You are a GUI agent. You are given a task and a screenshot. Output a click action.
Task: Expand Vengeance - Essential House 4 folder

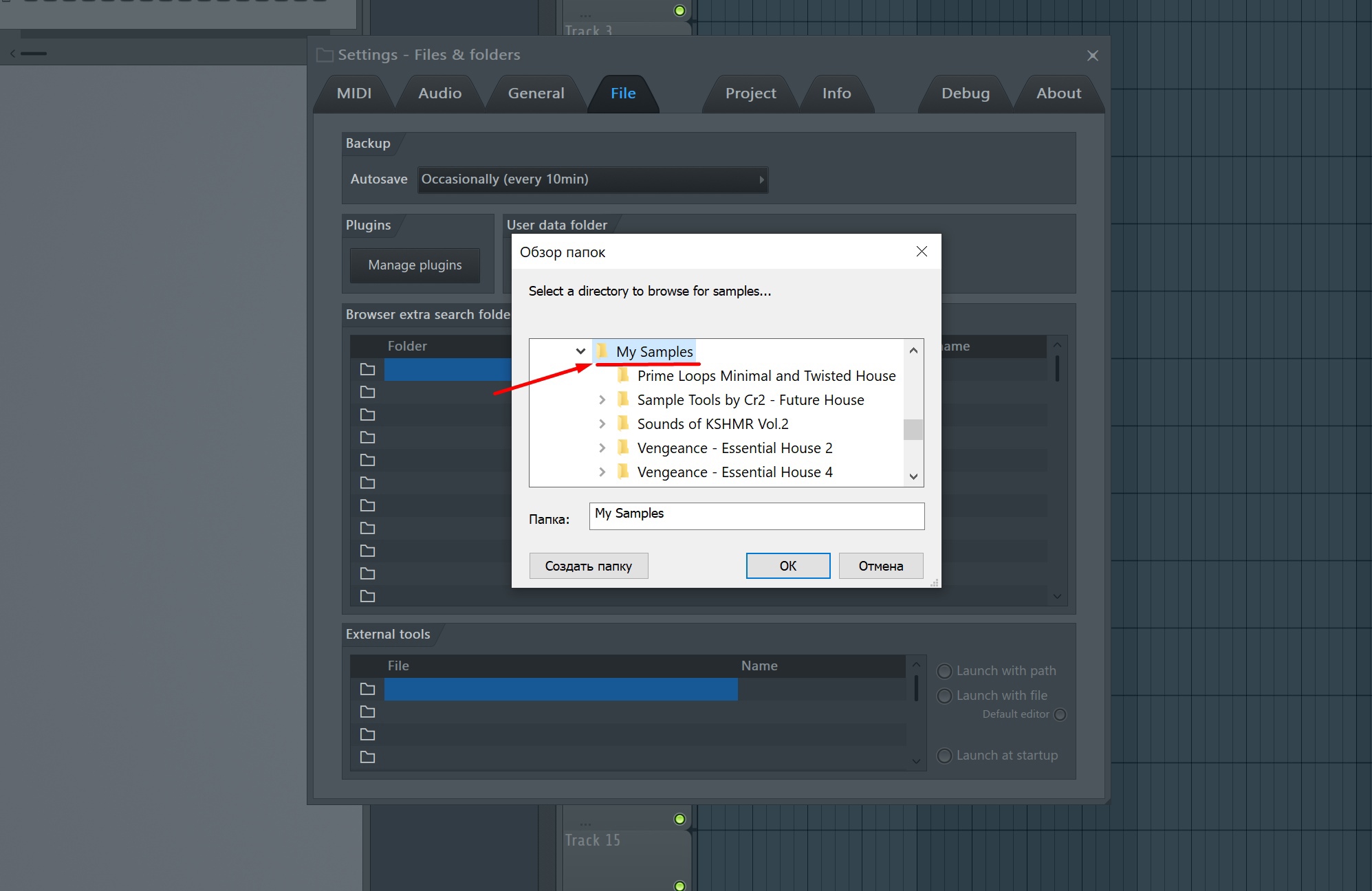602,472
